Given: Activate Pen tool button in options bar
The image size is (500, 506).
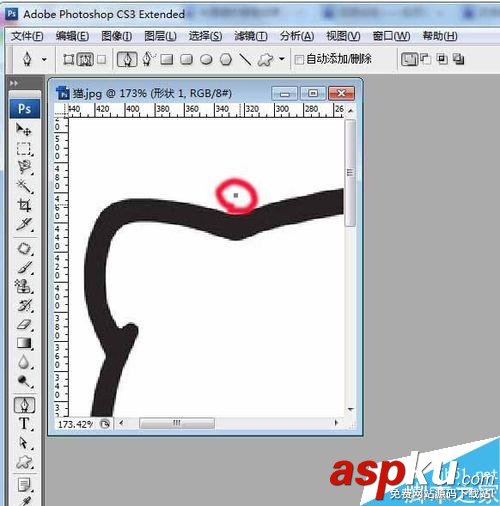Looking at the screenshot, I should click(x=127, y=60).
